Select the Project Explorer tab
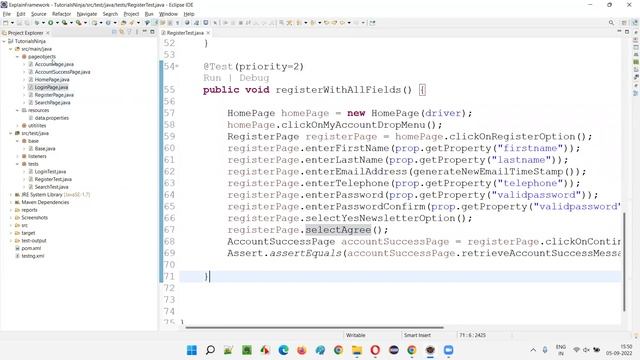This screenshot has height=360, width=640. coord(25,33)
